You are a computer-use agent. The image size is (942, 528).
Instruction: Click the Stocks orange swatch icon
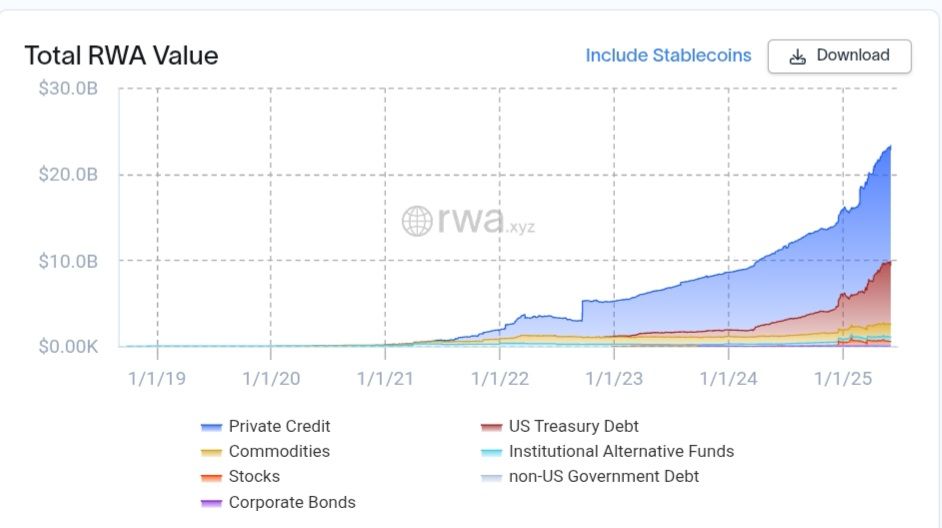211,477
